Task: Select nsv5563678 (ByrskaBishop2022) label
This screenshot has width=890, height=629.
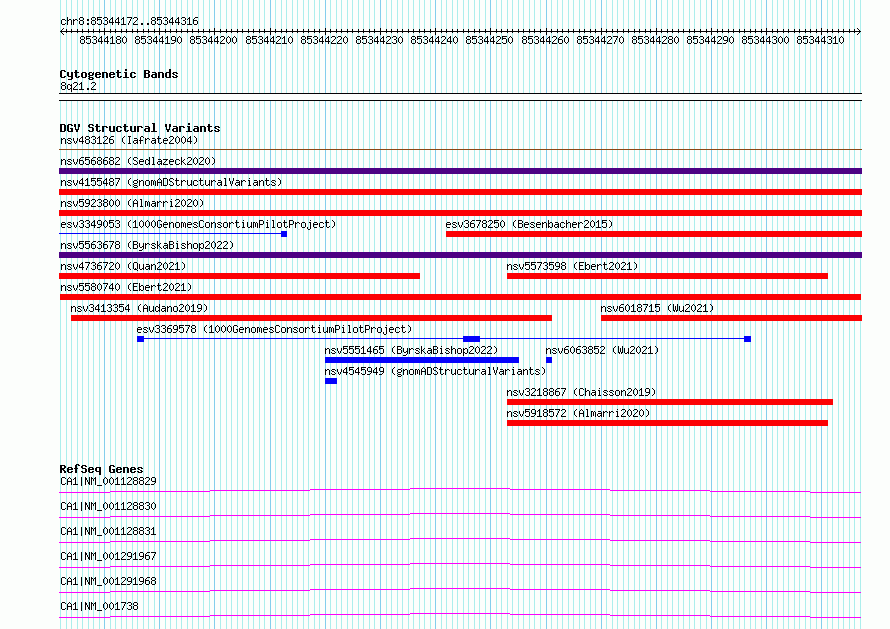Action: coord(147,245)
